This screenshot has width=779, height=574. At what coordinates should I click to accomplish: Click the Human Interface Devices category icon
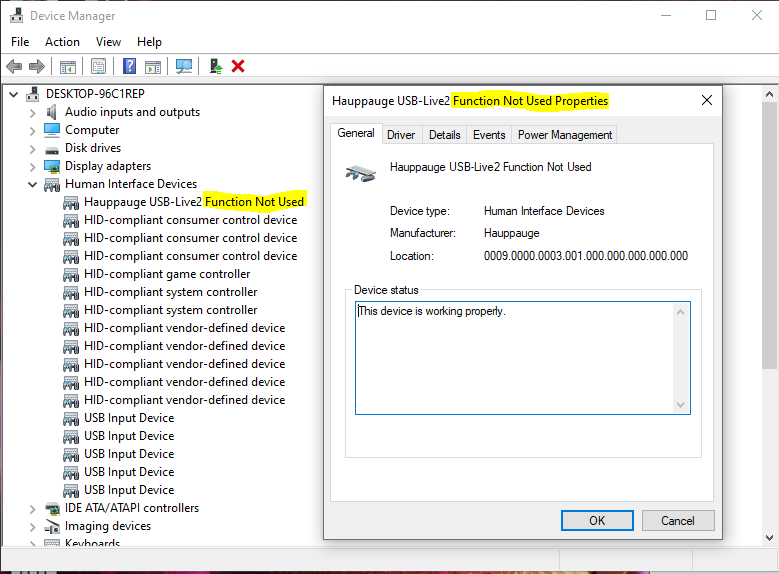52,184
